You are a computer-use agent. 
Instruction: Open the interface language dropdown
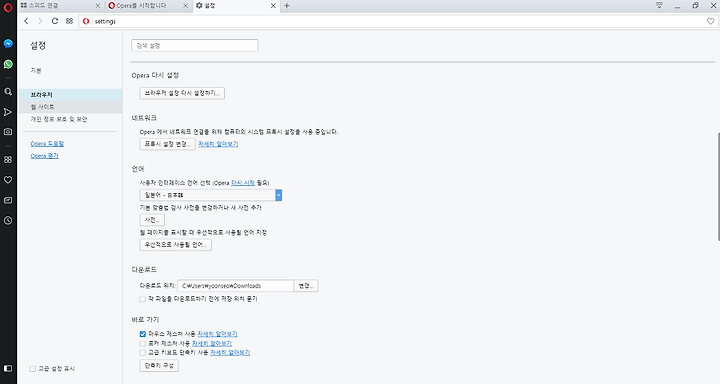click(211, 195)
